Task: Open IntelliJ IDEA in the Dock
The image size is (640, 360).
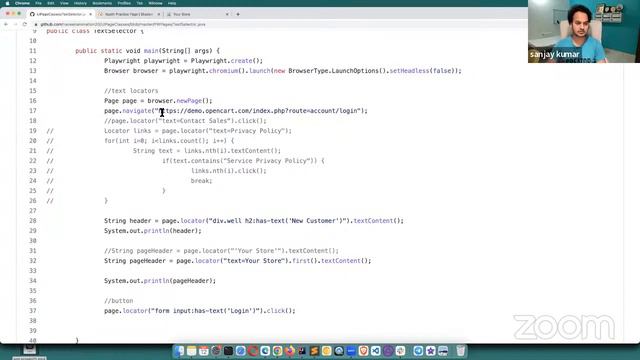Action: click(x=302, y=351)
